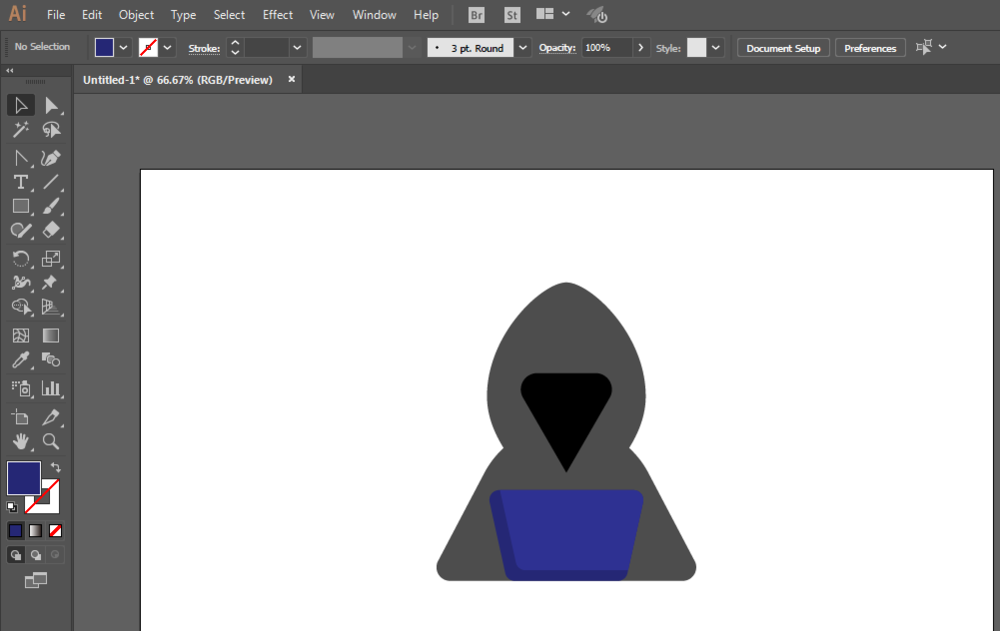Expand the 3 pt. Round brush dropdown
This screenshot has width=1000, height=631.
pos(523,48)
